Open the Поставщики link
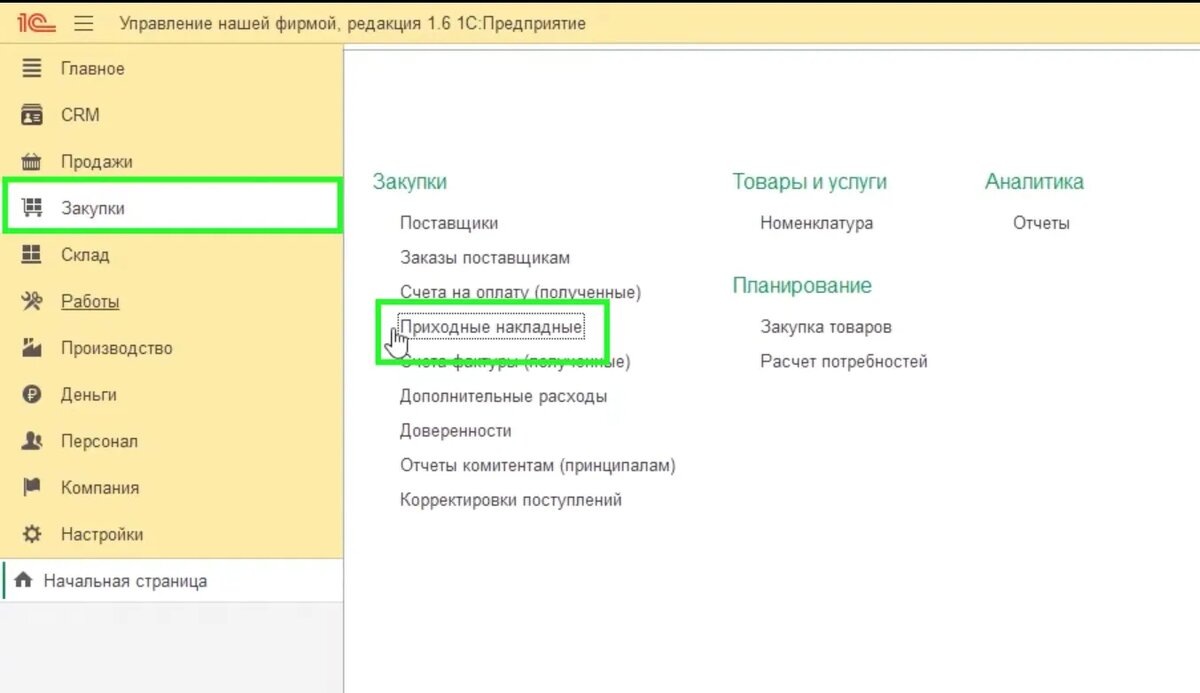Screen dimensions: 1200x693 [x=449, y=223]
